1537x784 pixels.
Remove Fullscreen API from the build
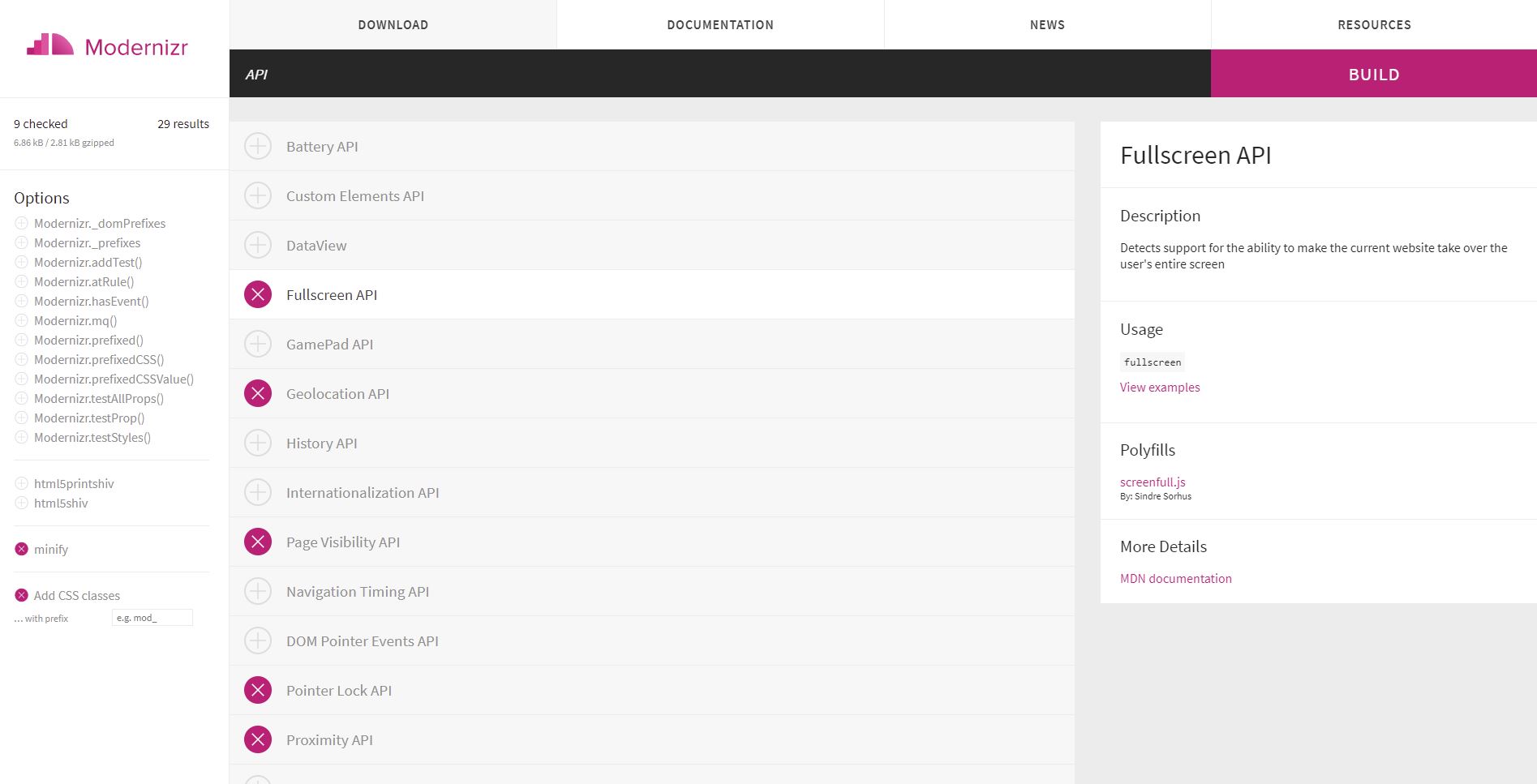(x=258, y=294)
